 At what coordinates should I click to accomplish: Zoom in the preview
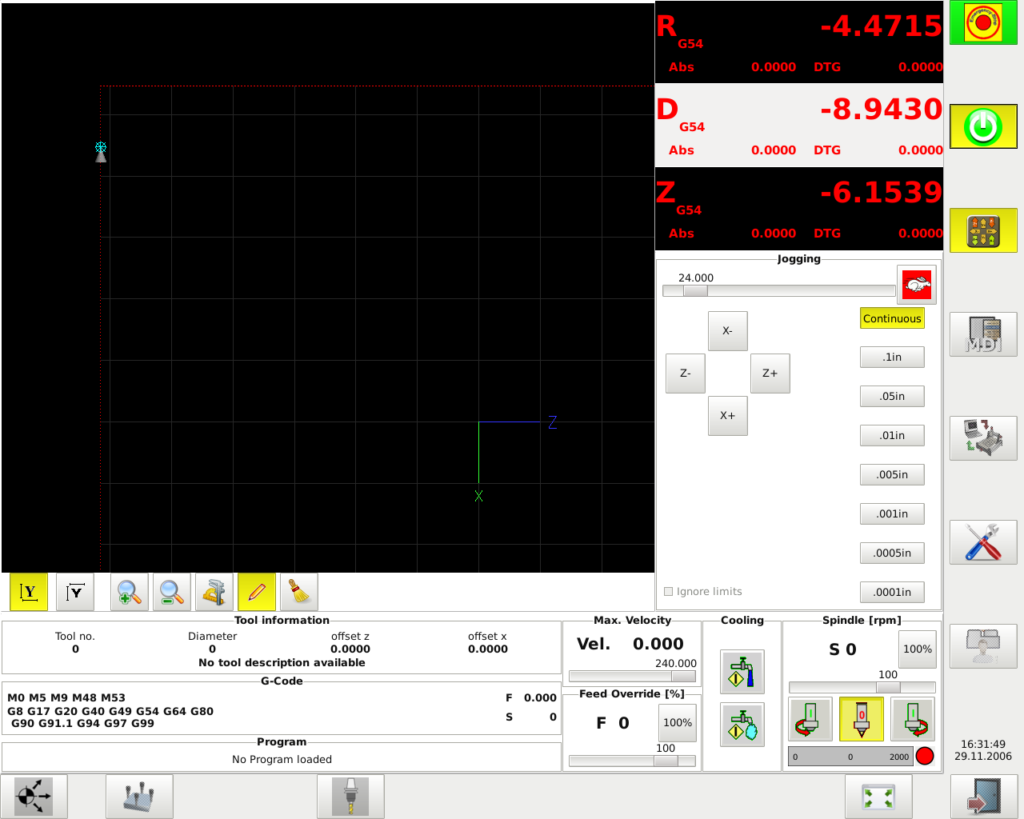(x=129, y=592)
